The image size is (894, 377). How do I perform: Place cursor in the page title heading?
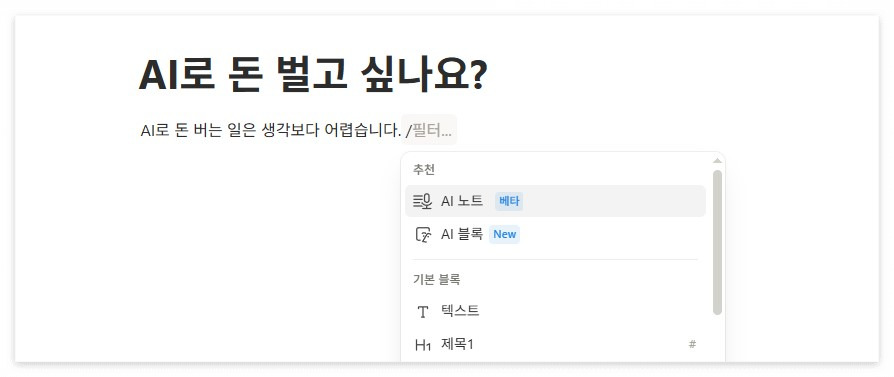[313, 75]
